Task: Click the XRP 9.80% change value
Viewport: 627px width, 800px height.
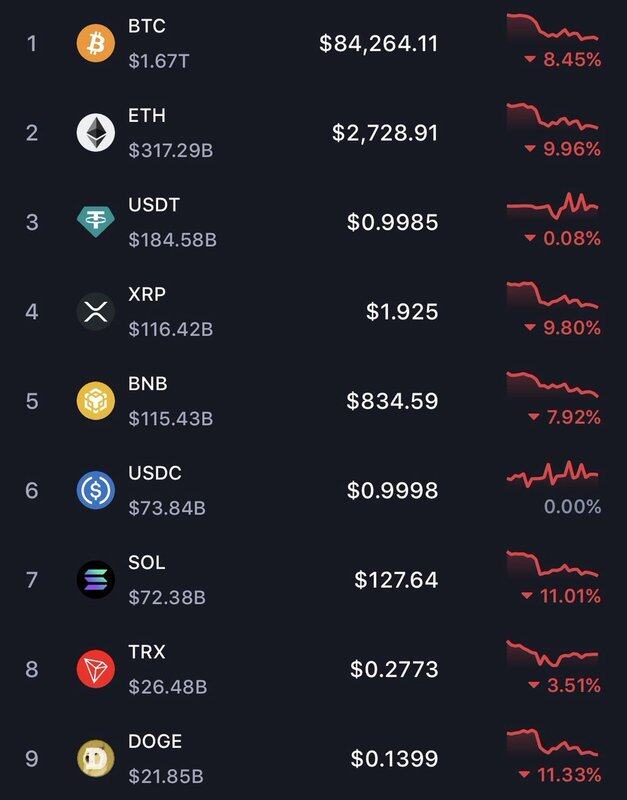Action: (563, 328)
